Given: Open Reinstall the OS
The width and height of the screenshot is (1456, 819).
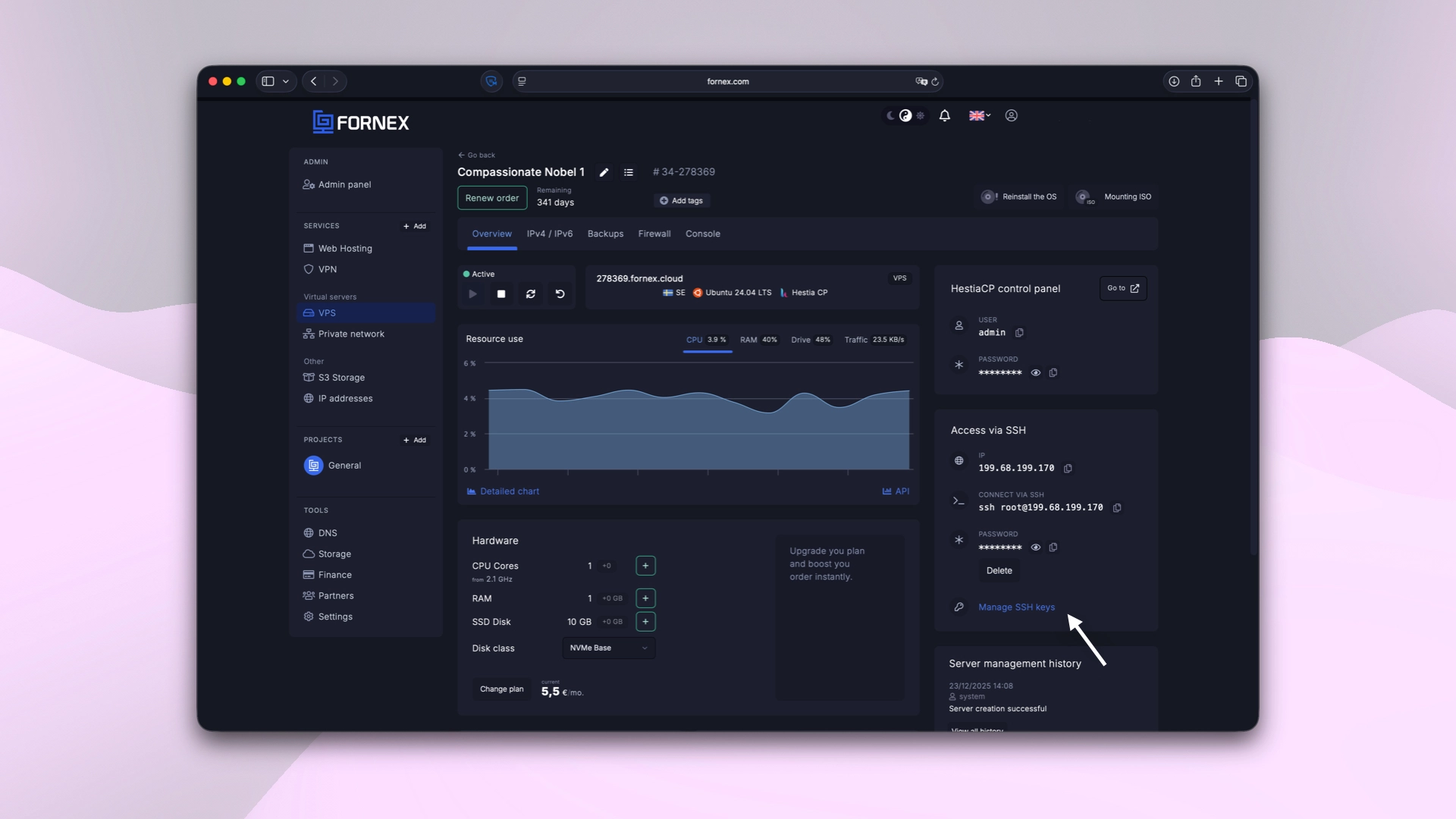Looking at the screenshot, I should pyautogui.click(x=1018, y=196).
